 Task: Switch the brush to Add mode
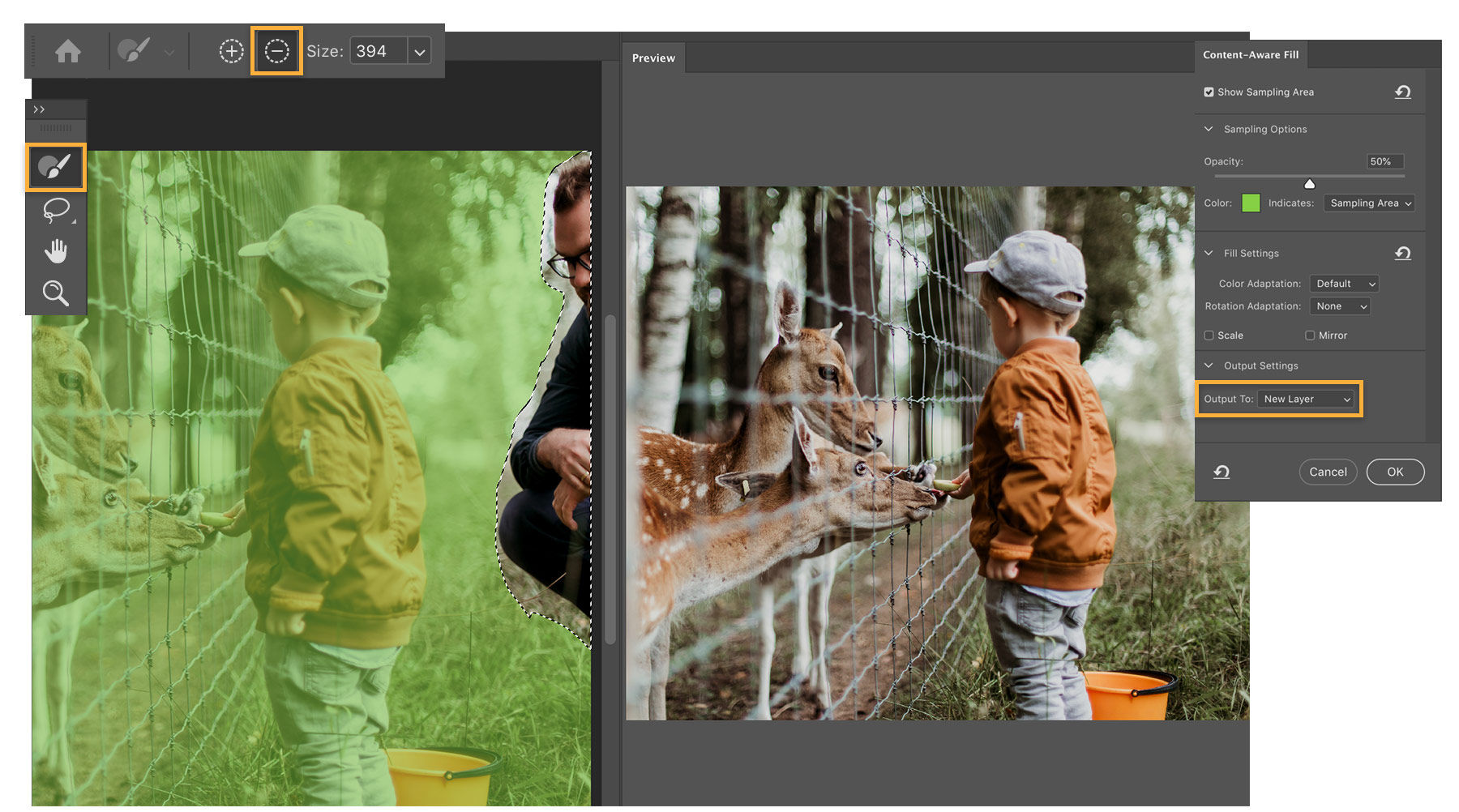tap(232, 50)
